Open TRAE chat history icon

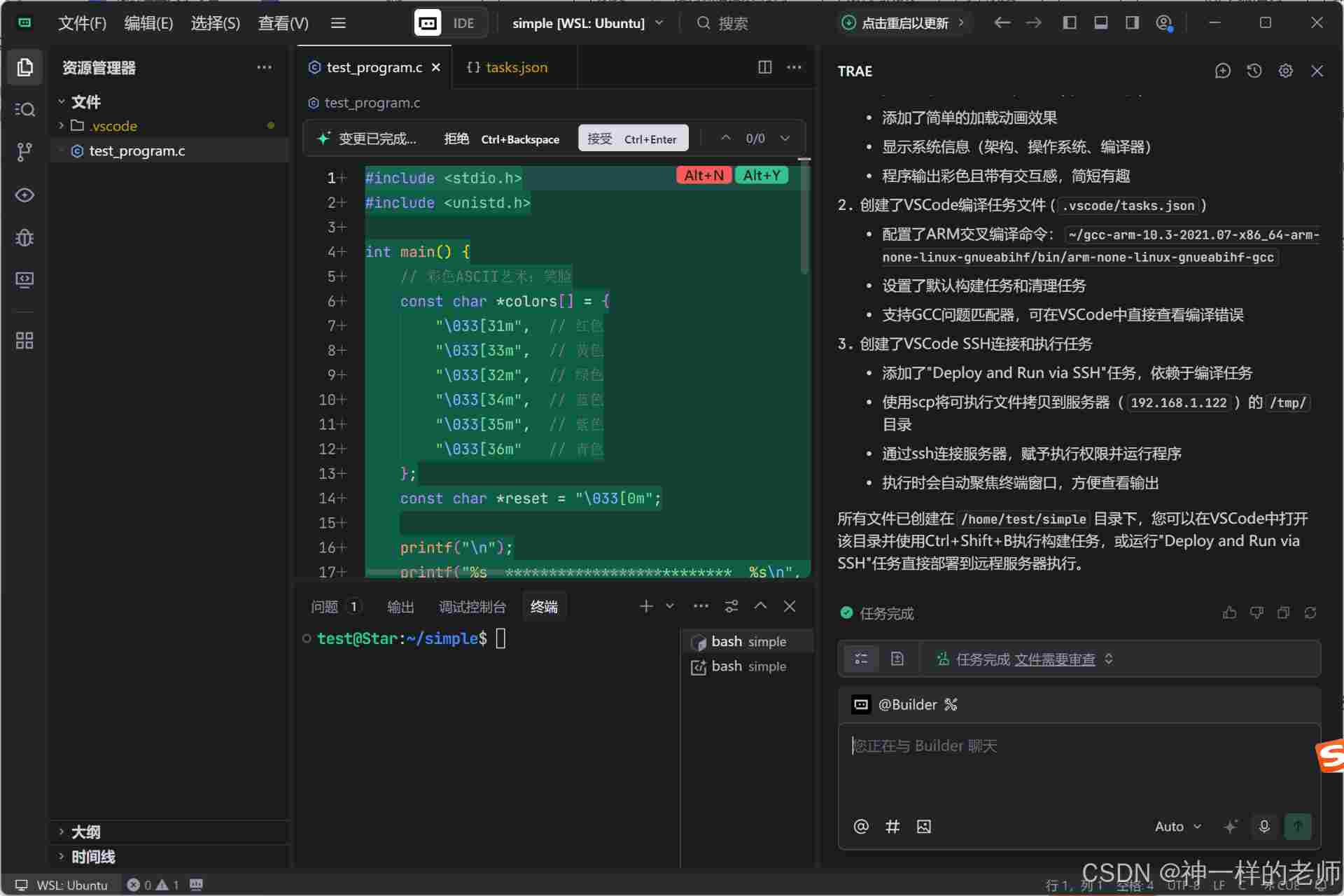pos(1254,71)
